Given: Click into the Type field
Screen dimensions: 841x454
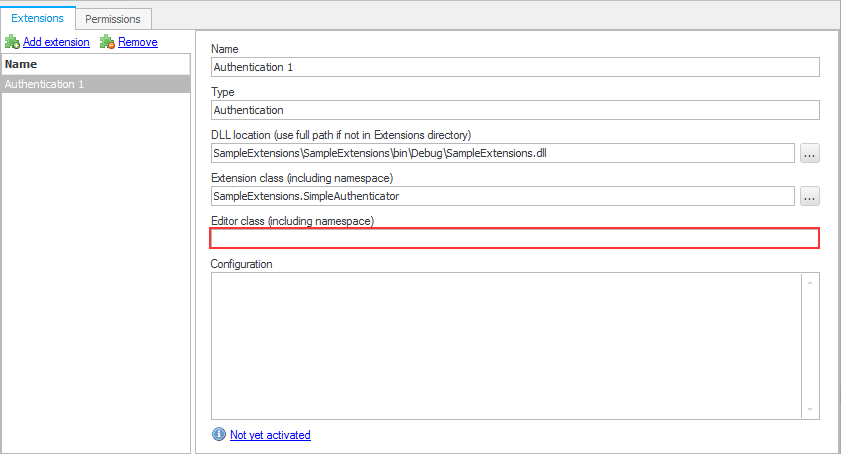Looking at the screenshot, I should tap(515, 110).
